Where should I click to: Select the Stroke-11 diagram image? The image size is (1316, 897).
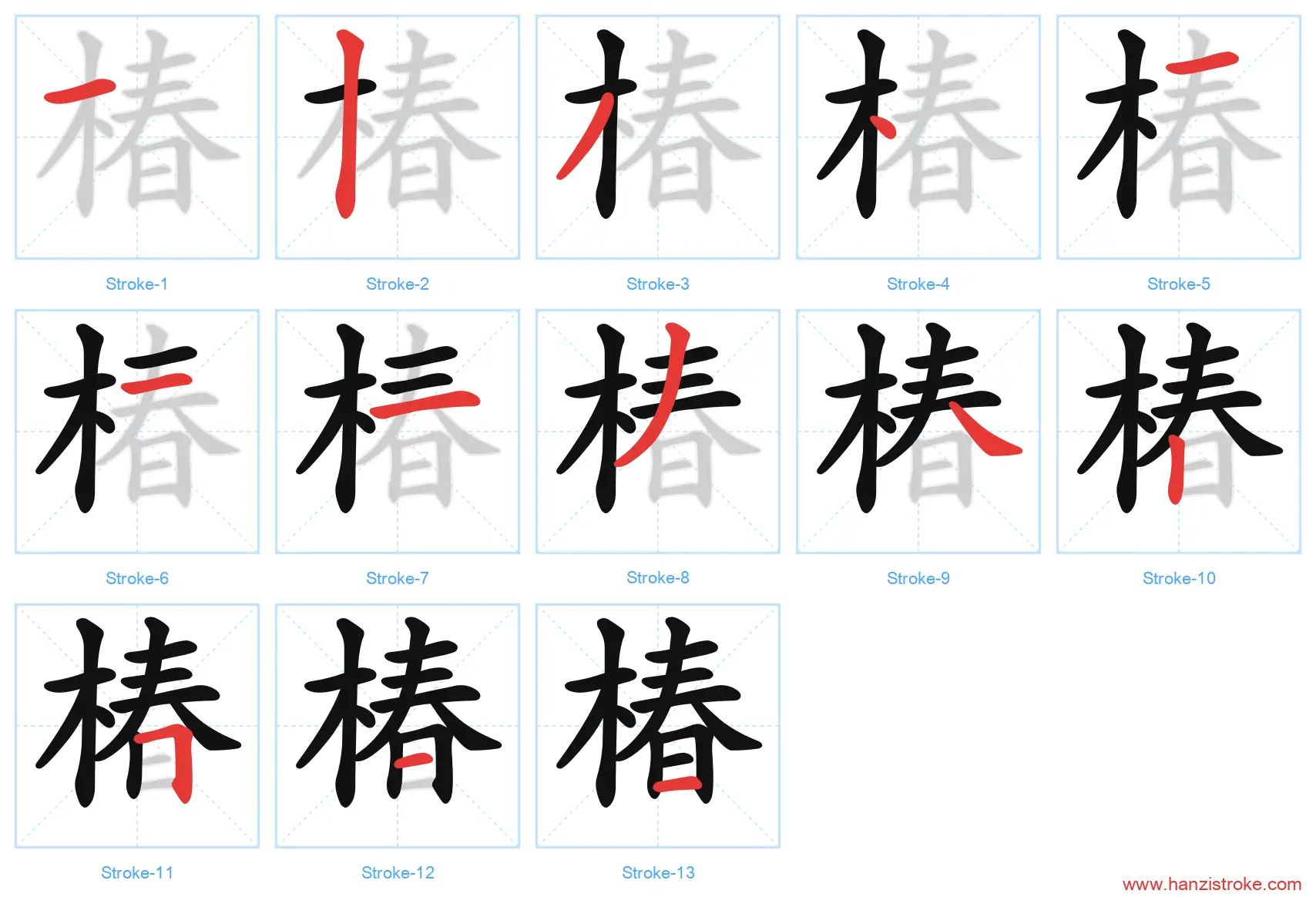[x=137, y=726]
